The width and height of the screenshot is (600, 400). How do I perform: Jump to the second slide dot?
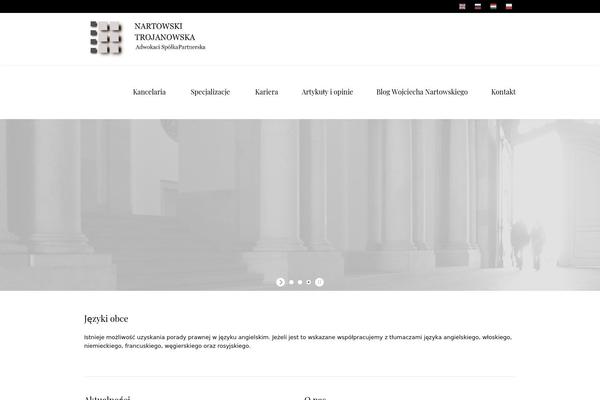coord(300,282)
